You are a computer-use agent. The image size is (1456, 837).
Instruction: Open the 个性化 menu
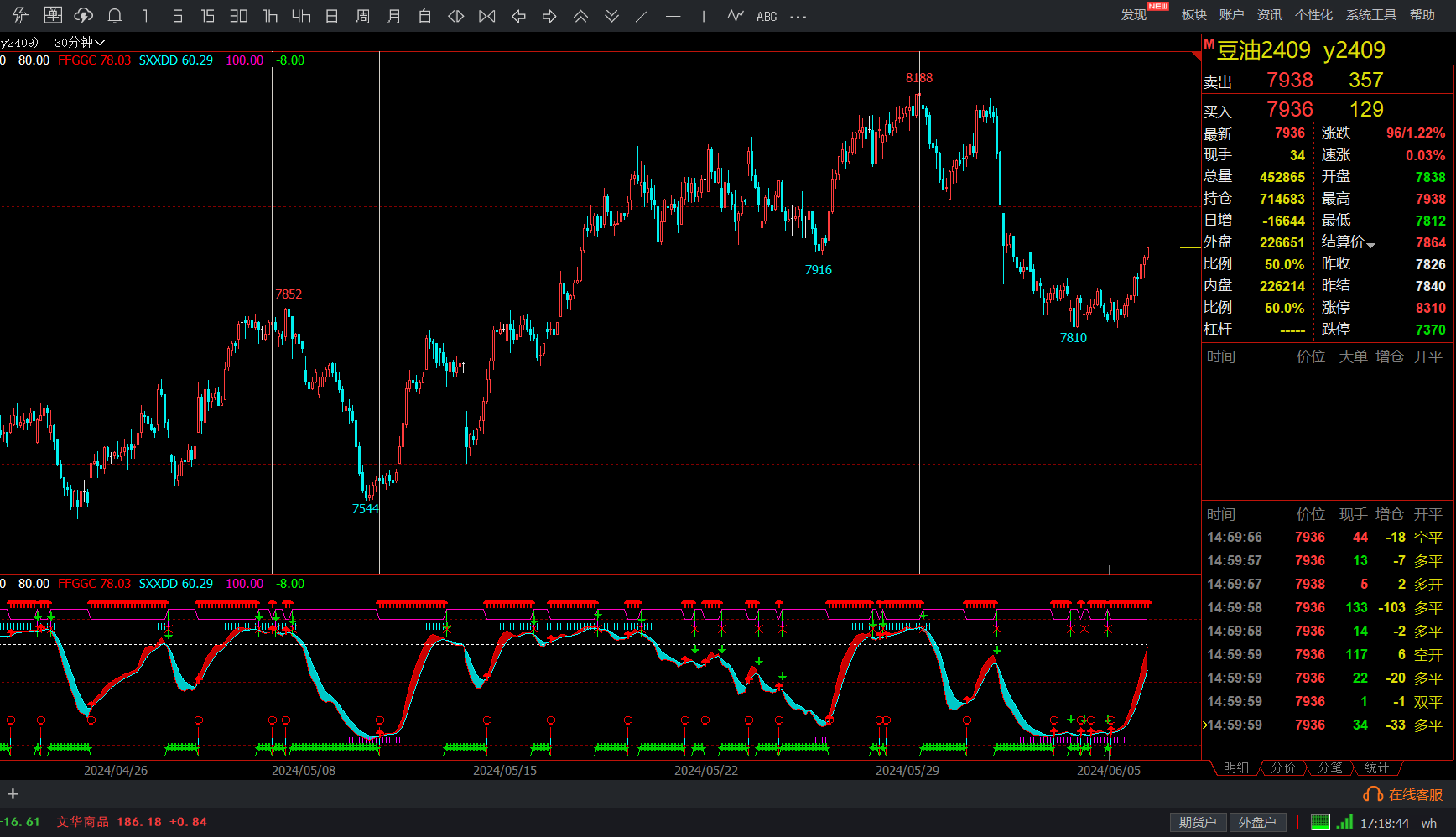click(1313, 14)
